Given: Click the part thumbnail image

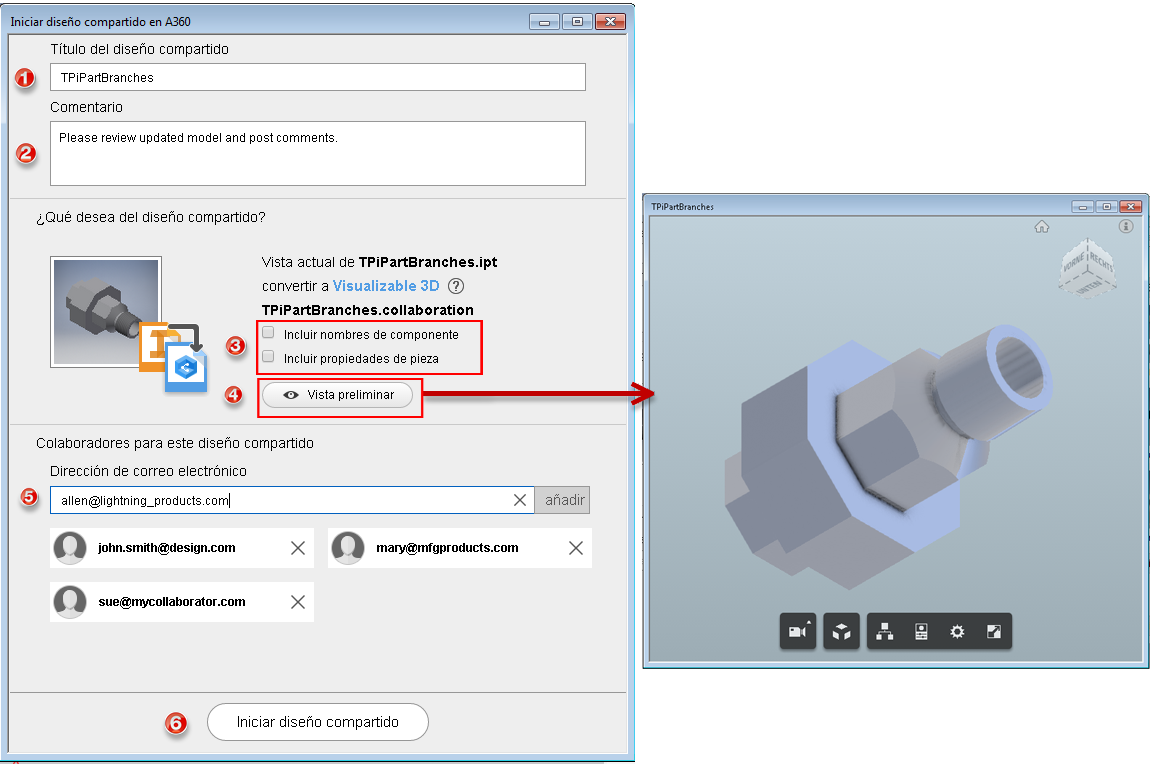Looking at the screenshot, I should (x=105, y=312).
